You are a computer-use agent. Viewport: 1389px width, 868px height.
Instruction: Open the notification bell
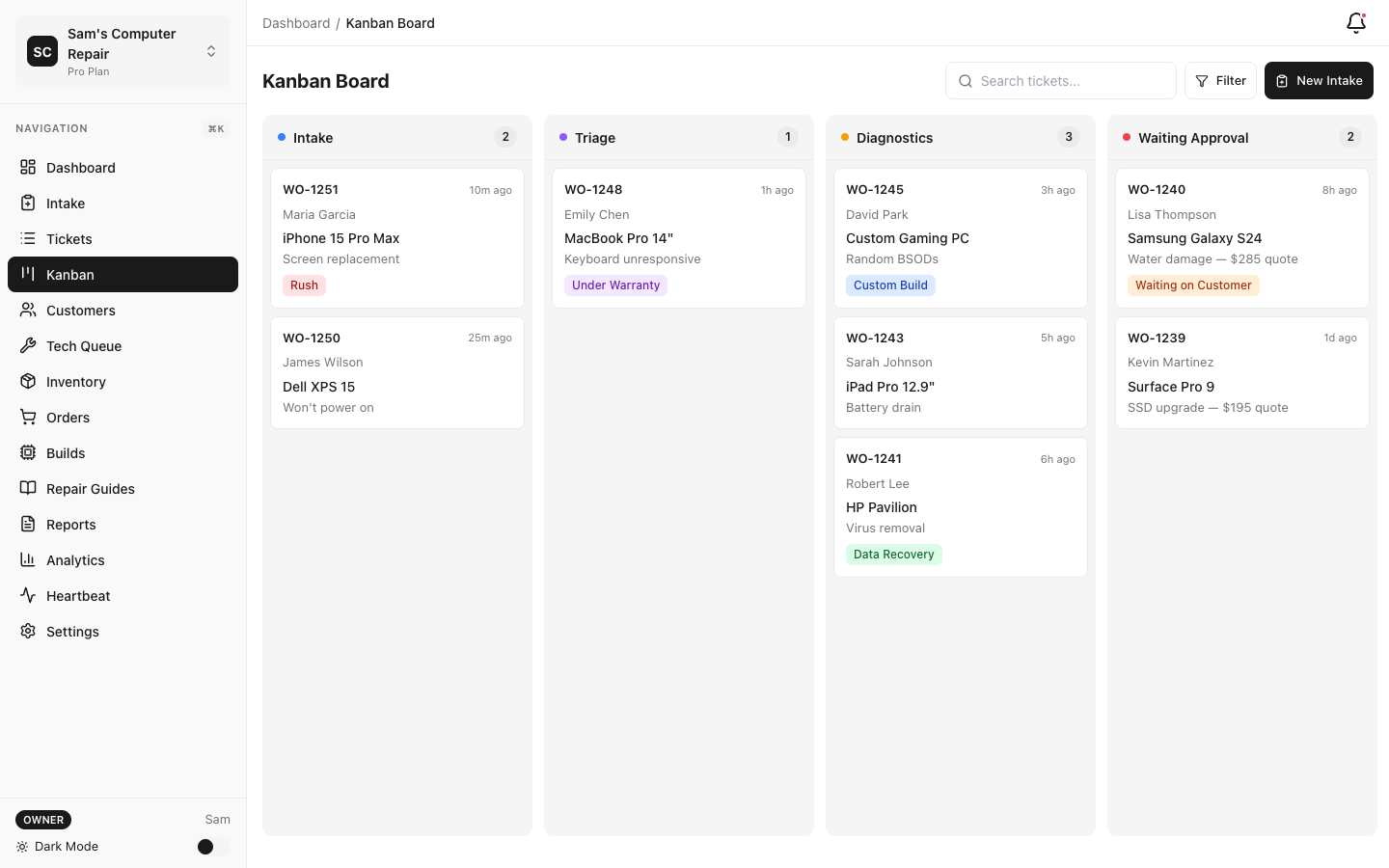[x=1355, y=23]
